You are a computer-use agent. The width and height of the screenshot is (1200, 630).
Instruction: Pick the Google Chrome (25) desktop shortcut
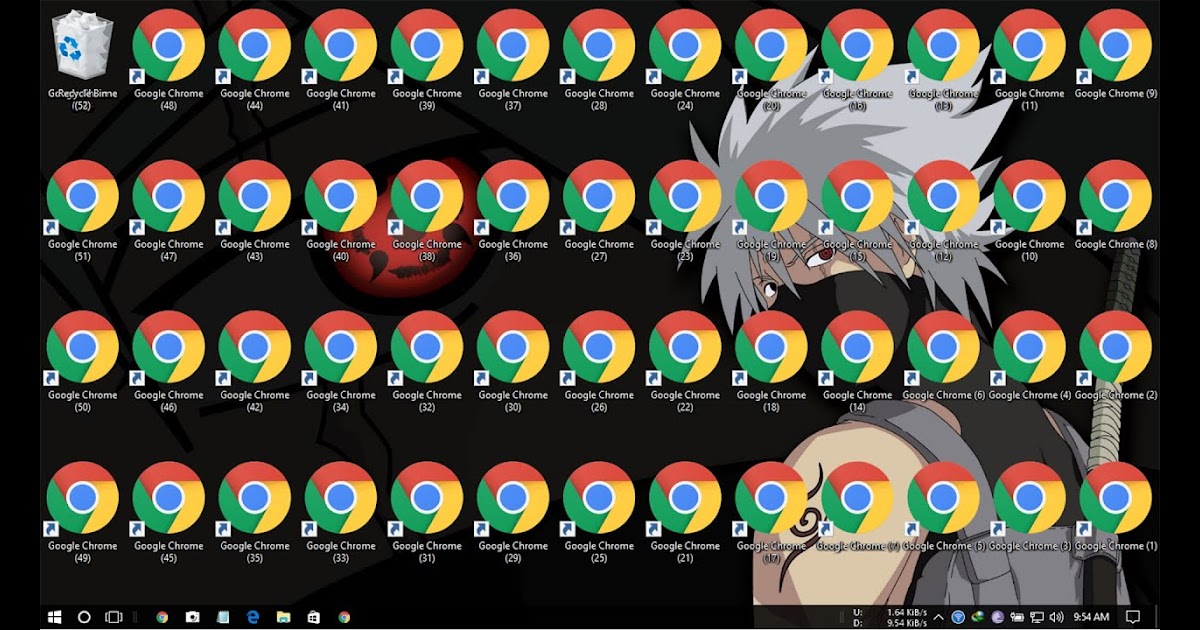(x=599, y=513)
